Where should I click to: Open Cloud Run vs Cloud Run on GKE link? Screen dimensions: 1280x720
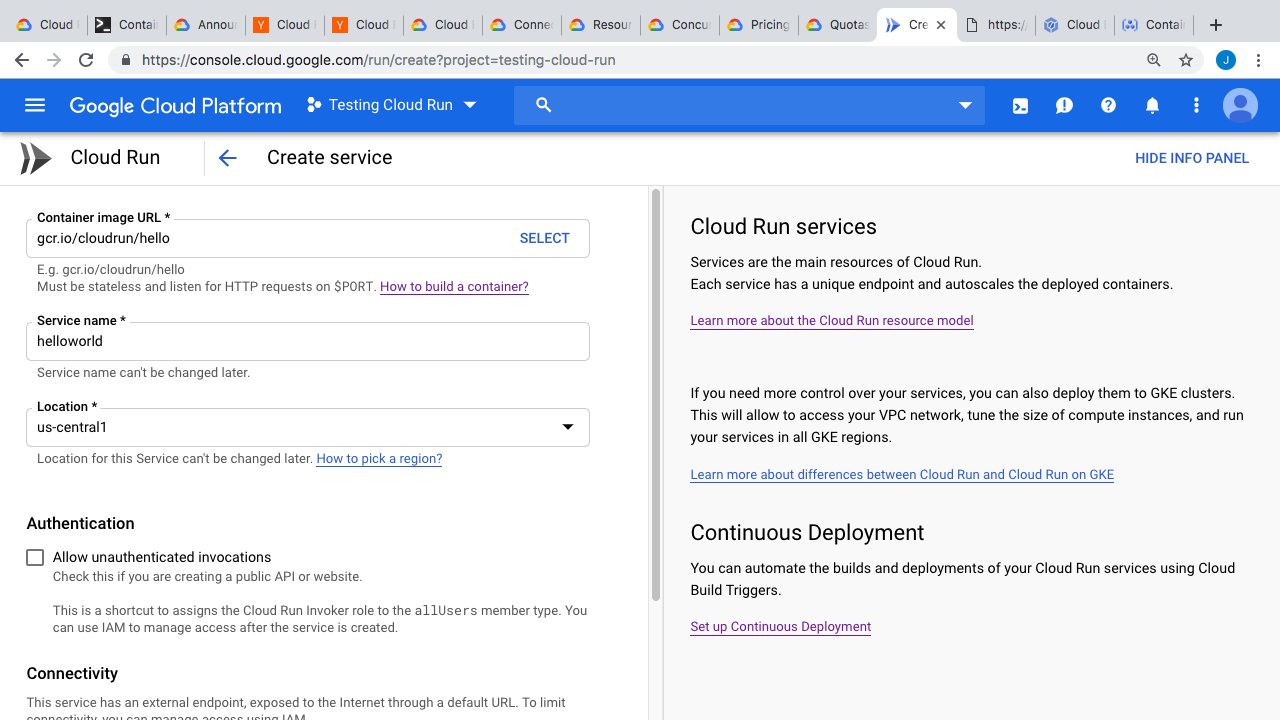(902, 475)
